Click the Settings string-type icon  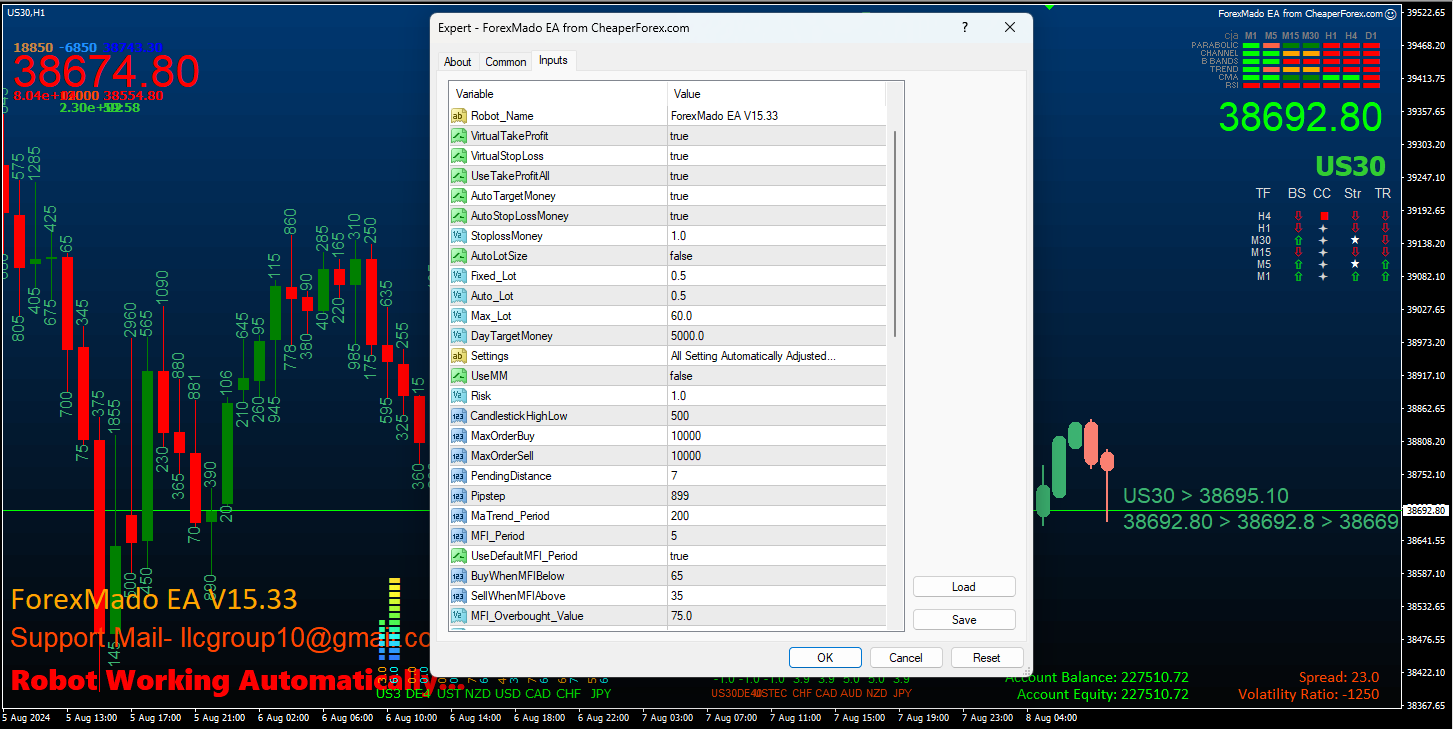[x=459, y=356]
